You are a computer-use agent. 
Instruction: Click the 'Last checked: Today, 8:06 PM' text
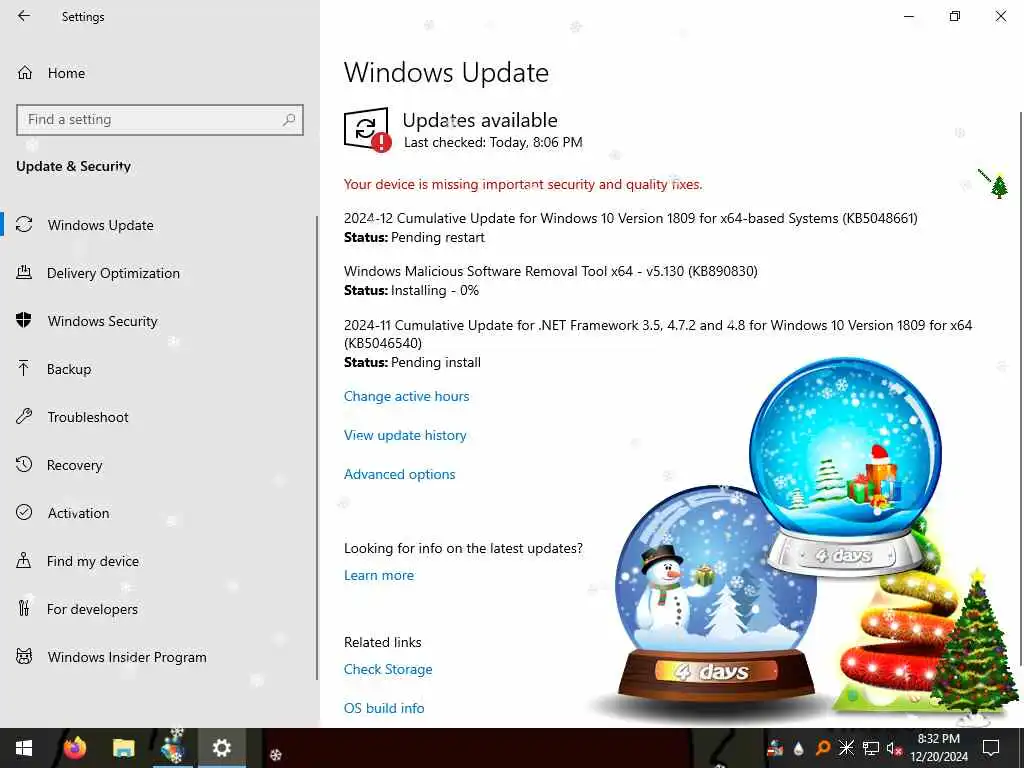pyautogui.click(x=493, y=142)
